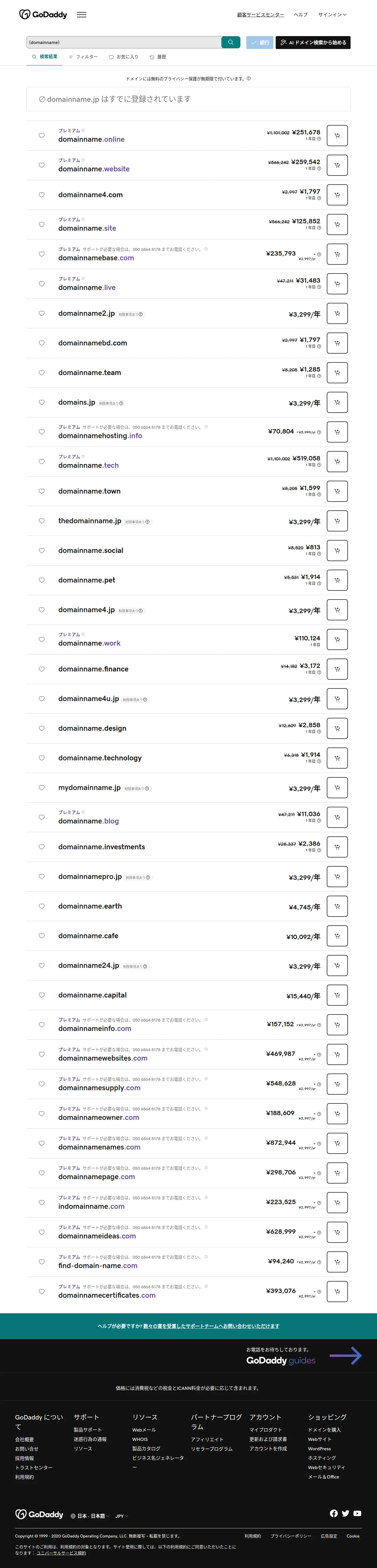Open the YouTube icon in the footer
Viewport: 377px width, 1568px height.
[358, 1513]
